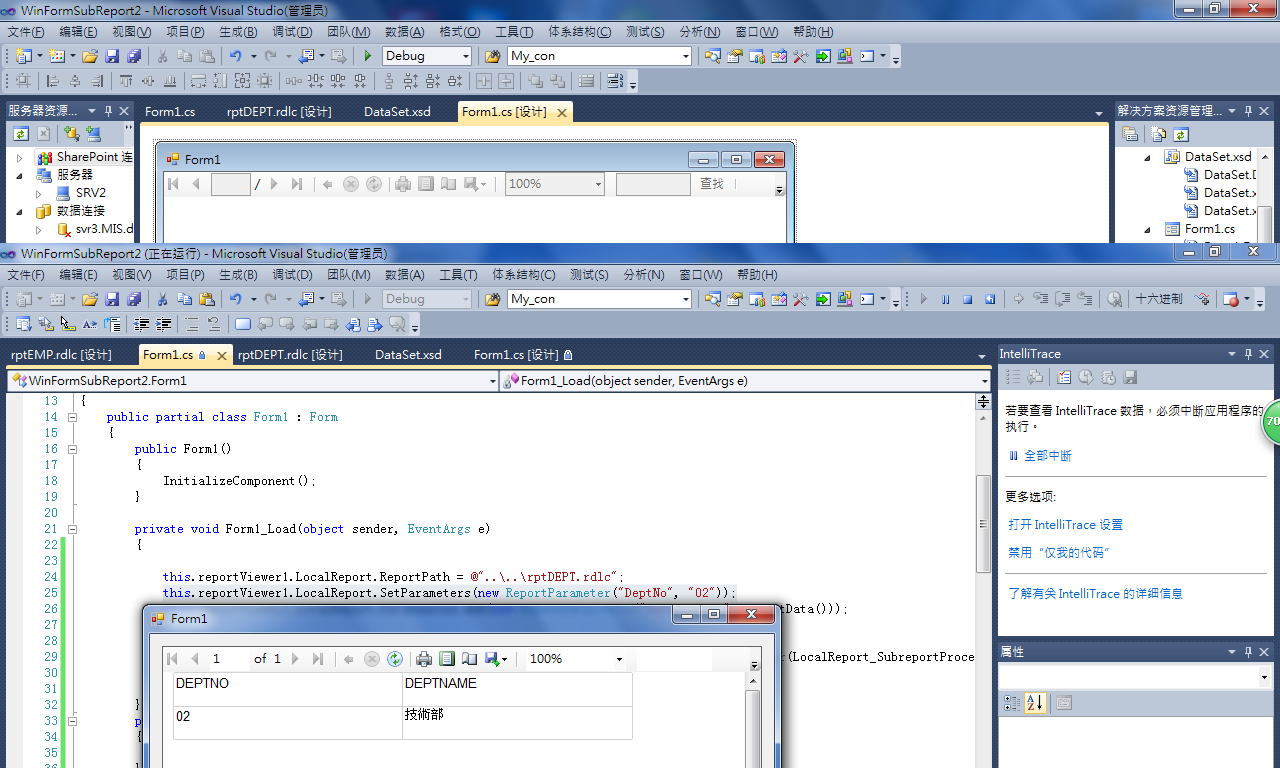The height and width of the screenshot is (768, 1280).
Task: Click 查找 button in designer Form1 viewer
Action: click(711, 184)
